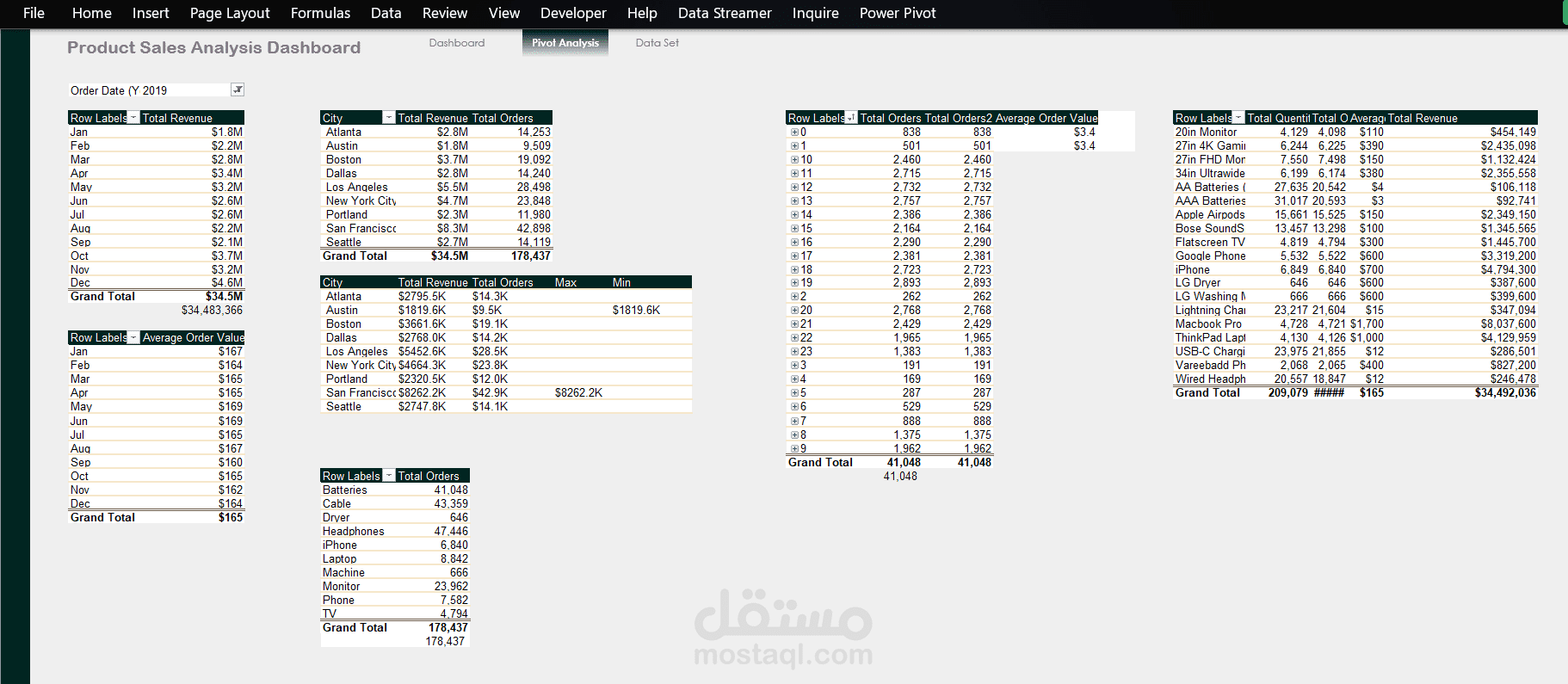The image size is (1568, 684).
Task: Switch to the Home ribbon tab
Action: click(x=92, y=13)
